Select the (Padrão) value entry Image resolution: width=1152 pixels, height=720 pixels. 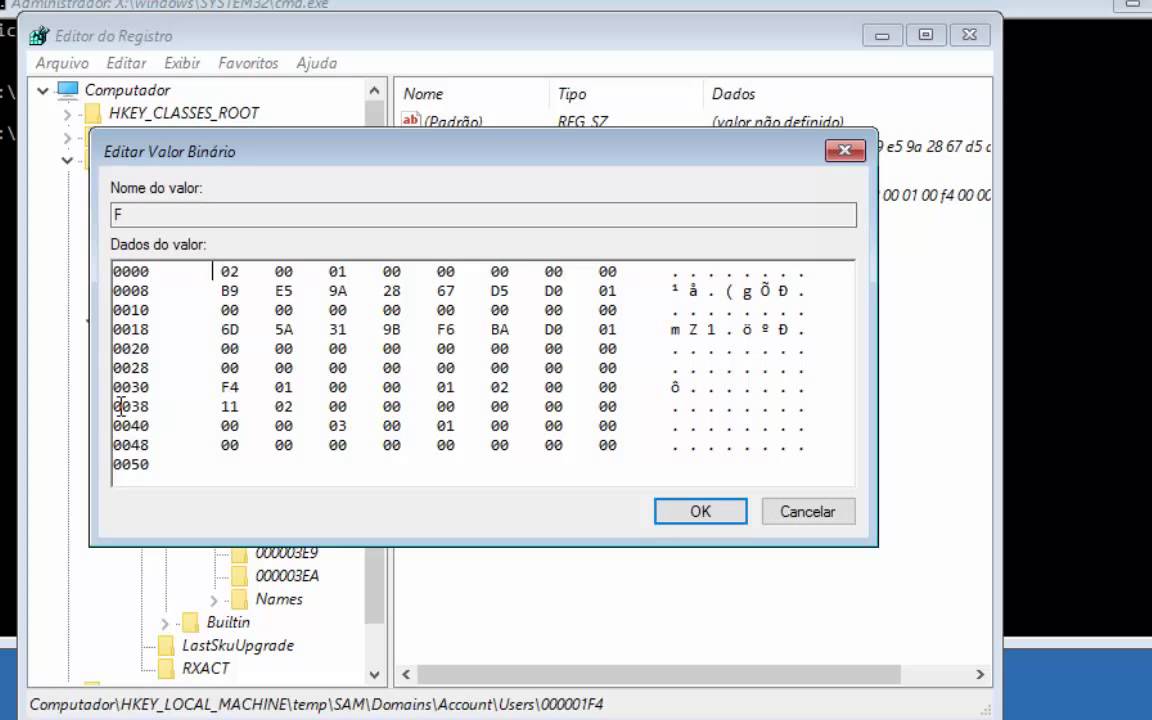(x=453, y=122)
